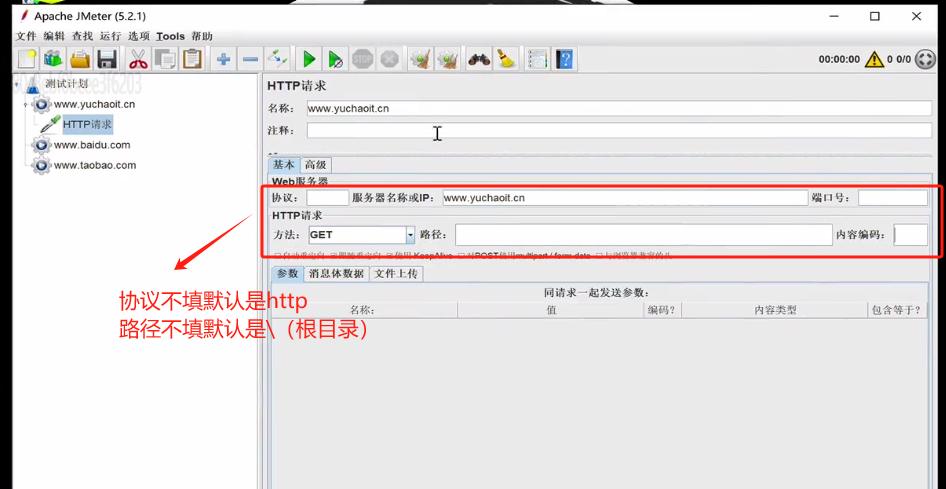Click the Open folder icon
The width and height of the screenshot is (946, 489).
(x=80, y=59)
